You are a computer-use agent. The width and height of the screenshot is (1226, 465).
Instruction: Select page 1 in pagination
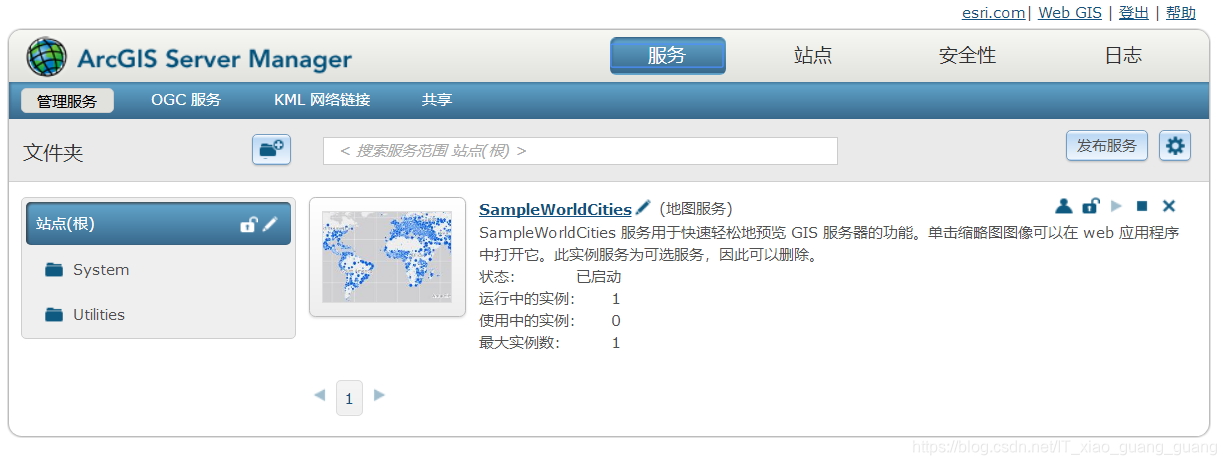pos(349,398)
